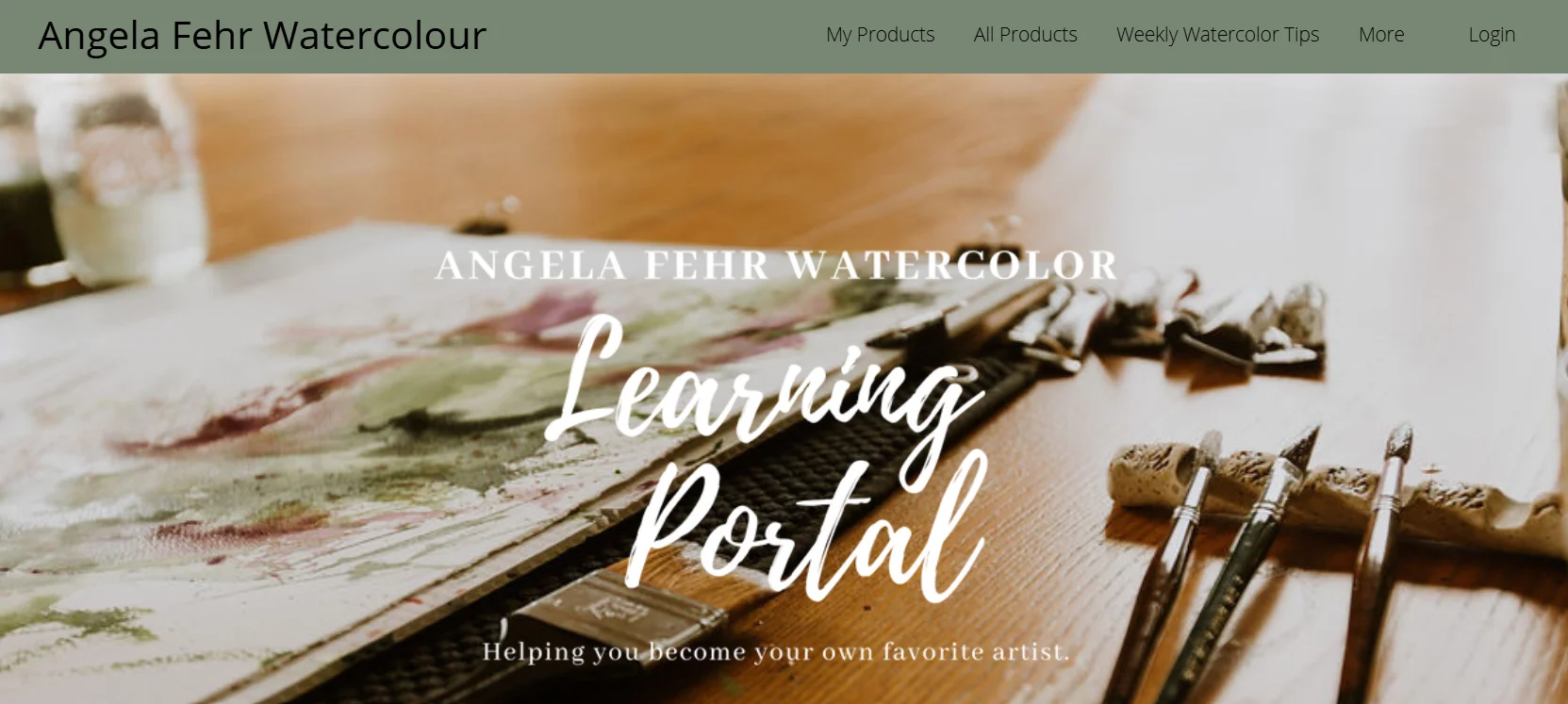Click the Login link
Viewport: 1568px width, 704px height.
click(x=1492, y=35)
